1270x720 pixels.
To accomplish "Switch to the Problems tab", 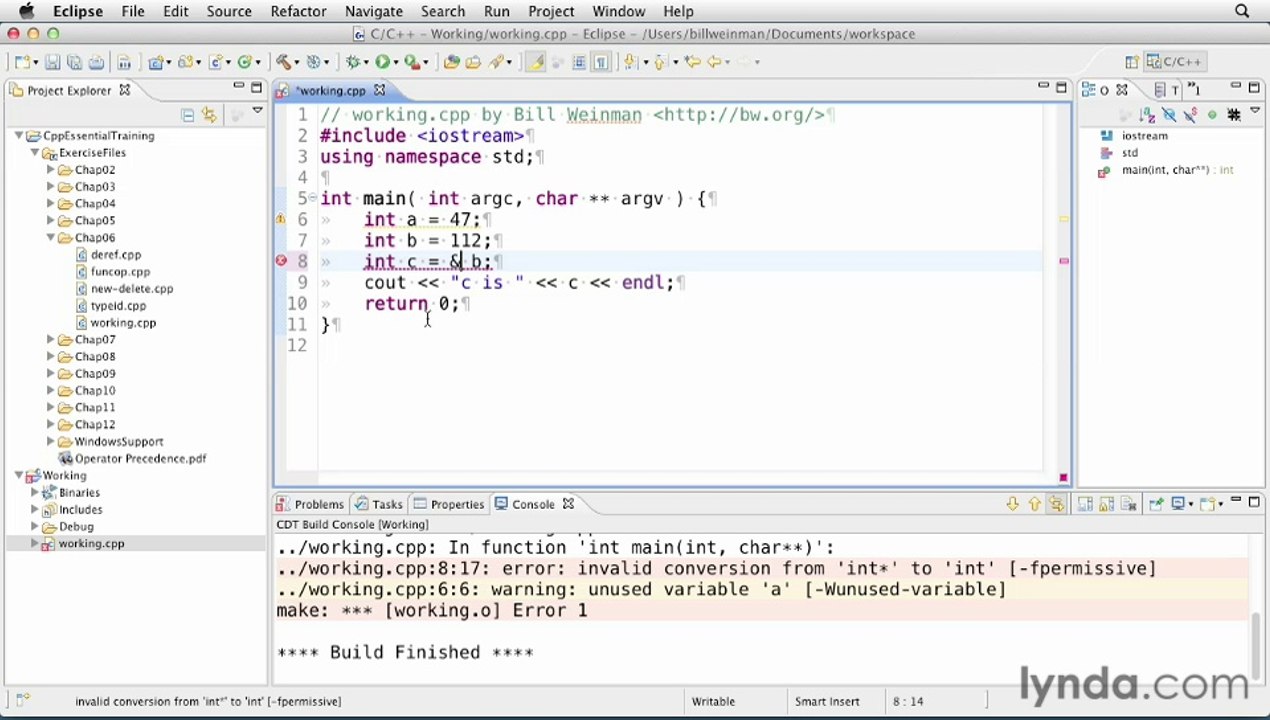I will pos(310,504).
